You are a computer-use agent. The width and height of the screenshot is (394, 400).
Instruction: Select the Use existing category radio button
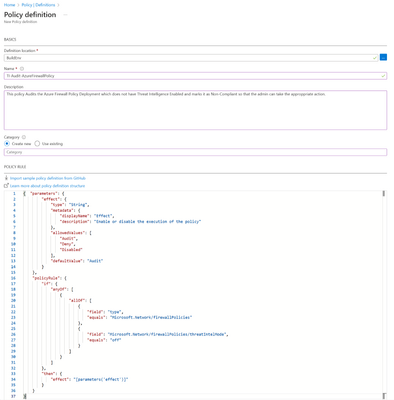point(37,144)
